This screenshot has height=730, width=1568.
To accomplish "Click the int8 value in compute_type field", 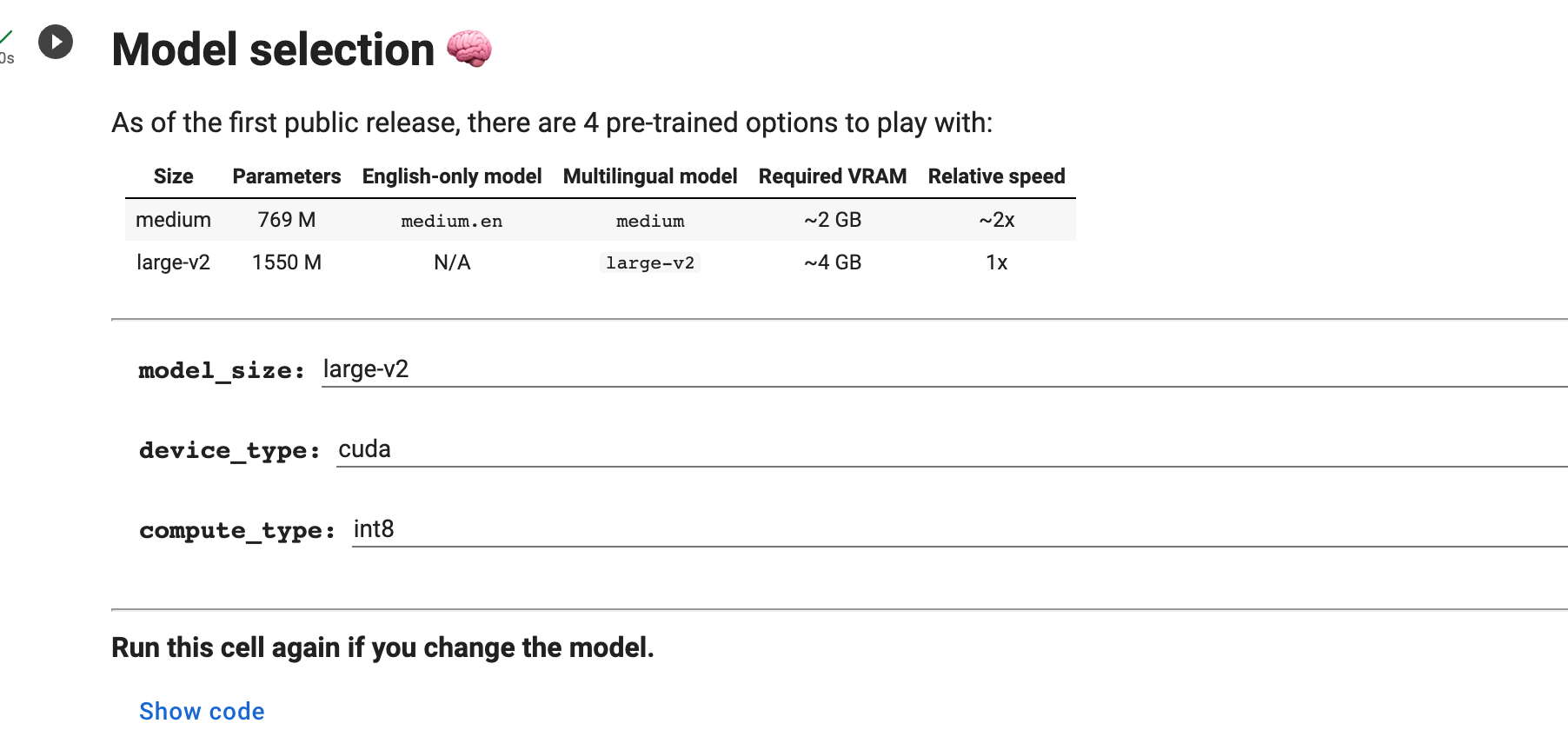I will tap(374, 528).
